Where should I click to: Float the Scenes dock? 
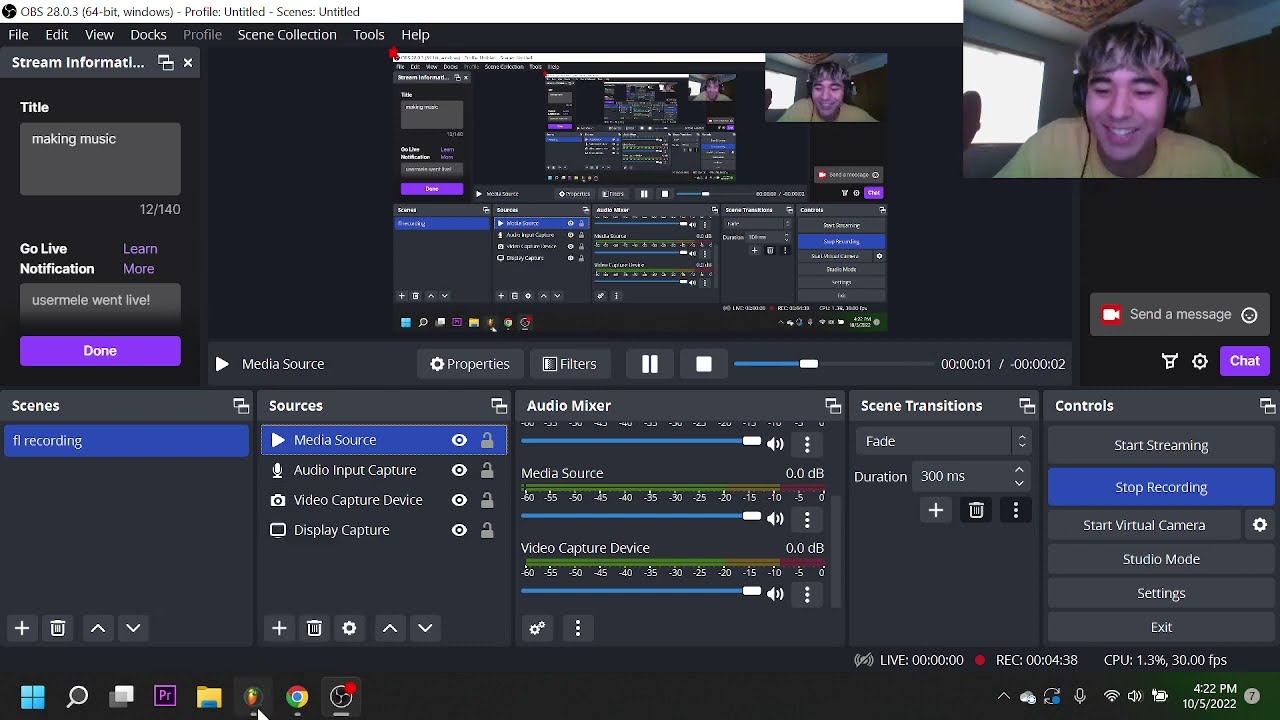tap(241, 406)
